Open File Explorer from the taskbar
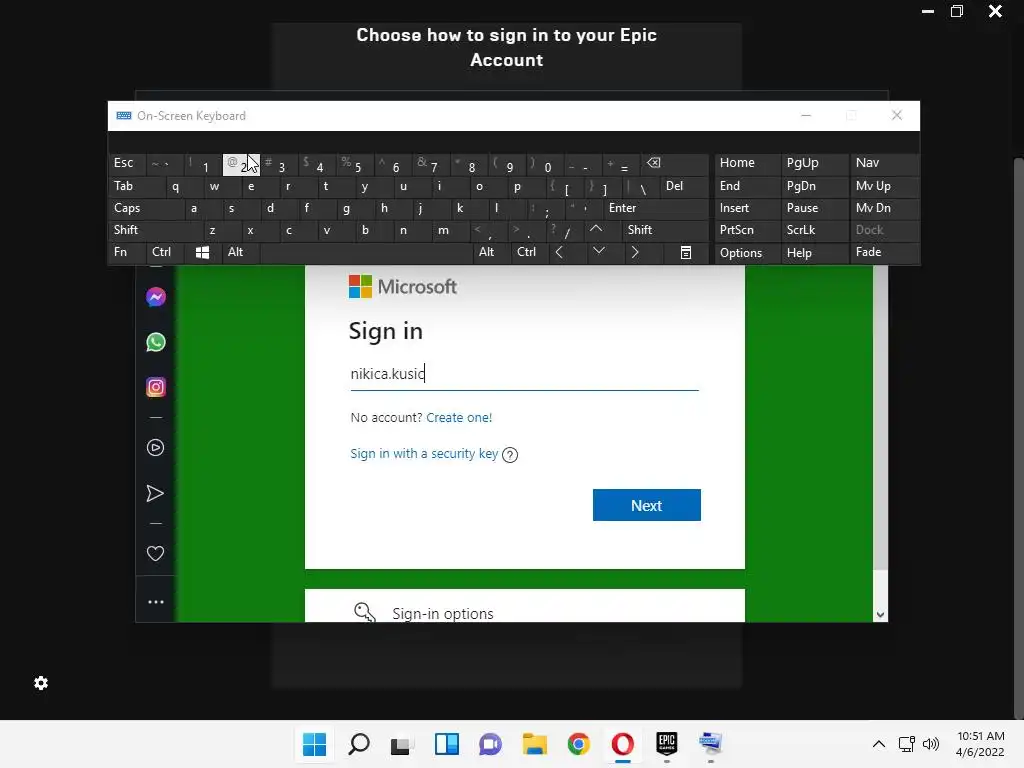This screenshot has width=1024, height=768. (x=535, y=744)
